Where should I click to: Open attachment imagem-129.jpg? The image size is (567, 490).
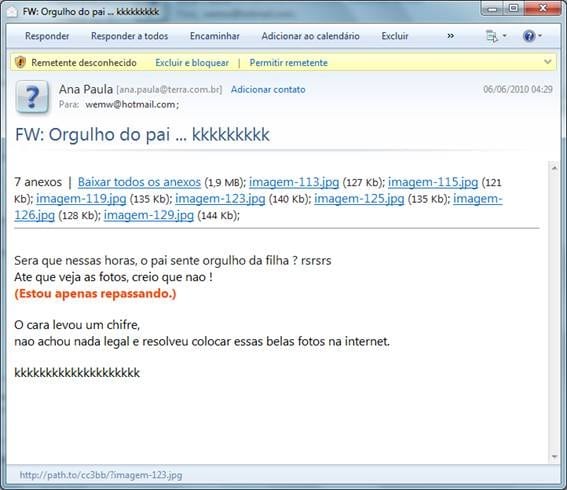pyautogui.click(x=149, y=215)
